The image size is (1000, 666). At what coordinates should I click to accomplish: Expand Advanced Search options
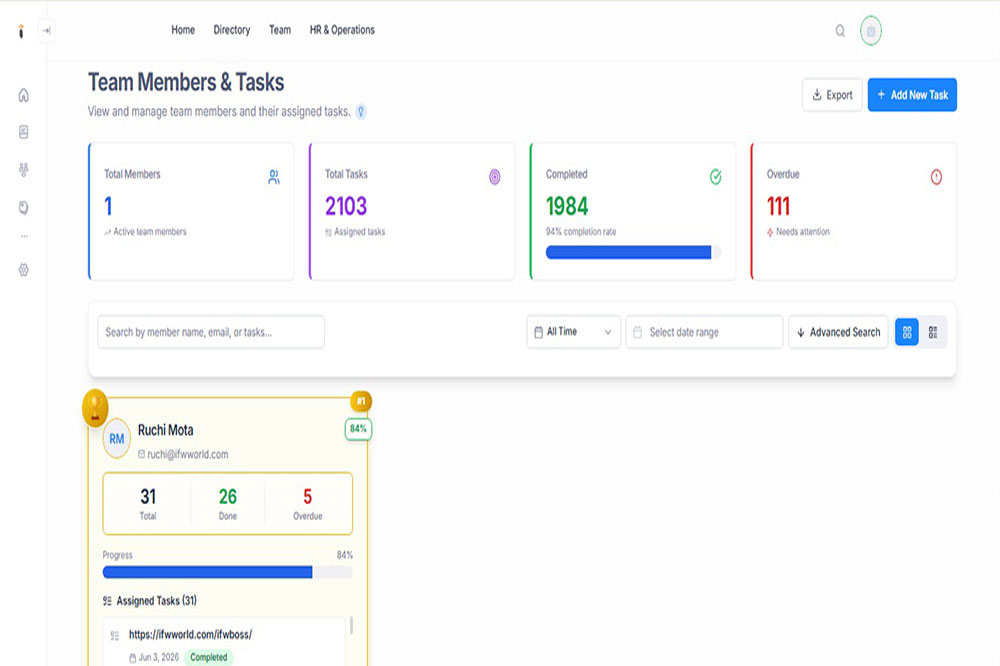pos(838,332)
